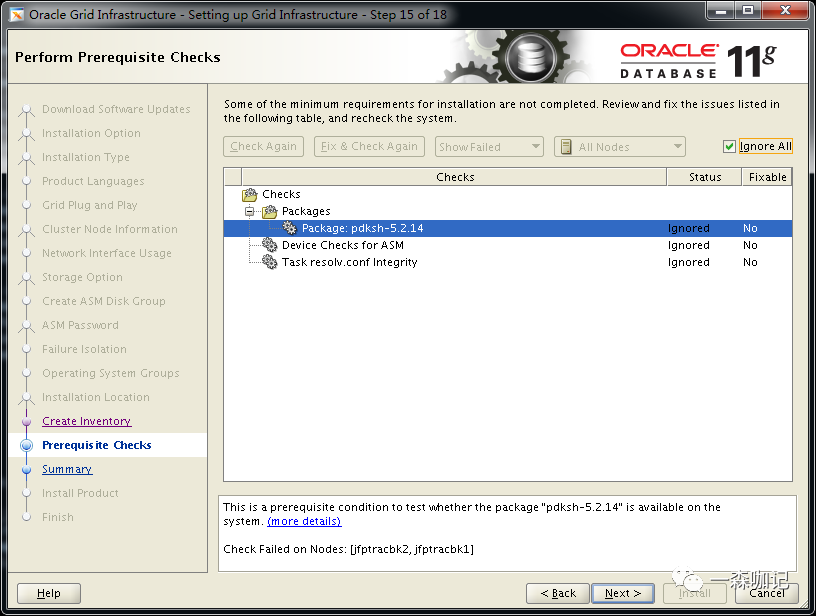Click the gear icon beside Package: pdksh-5.2.14
Viewport: 816px width, 616px height.
pyautogui.click(x=289, y=228)
